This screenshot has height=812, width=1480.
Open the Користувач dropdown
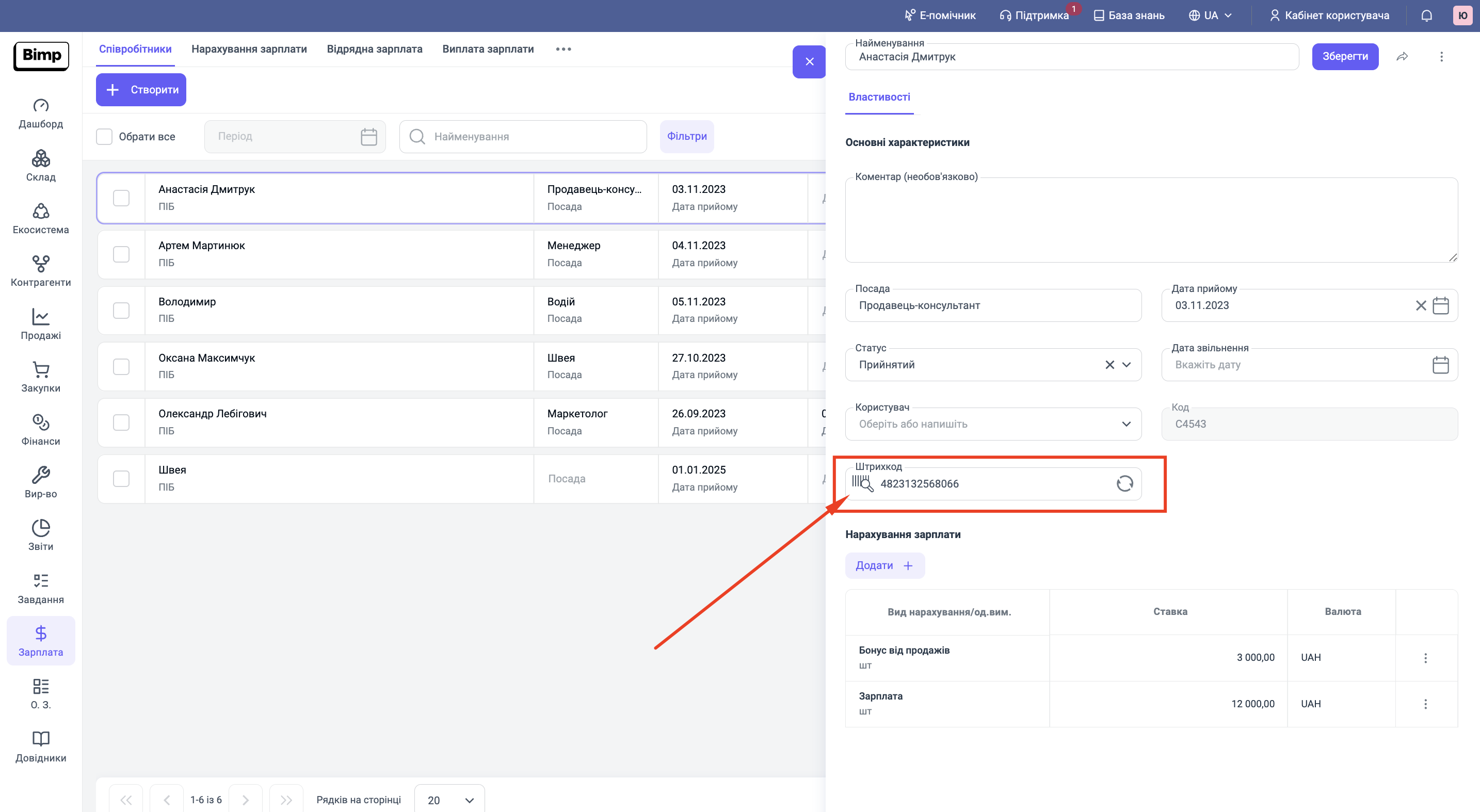tap(1126, 424)
